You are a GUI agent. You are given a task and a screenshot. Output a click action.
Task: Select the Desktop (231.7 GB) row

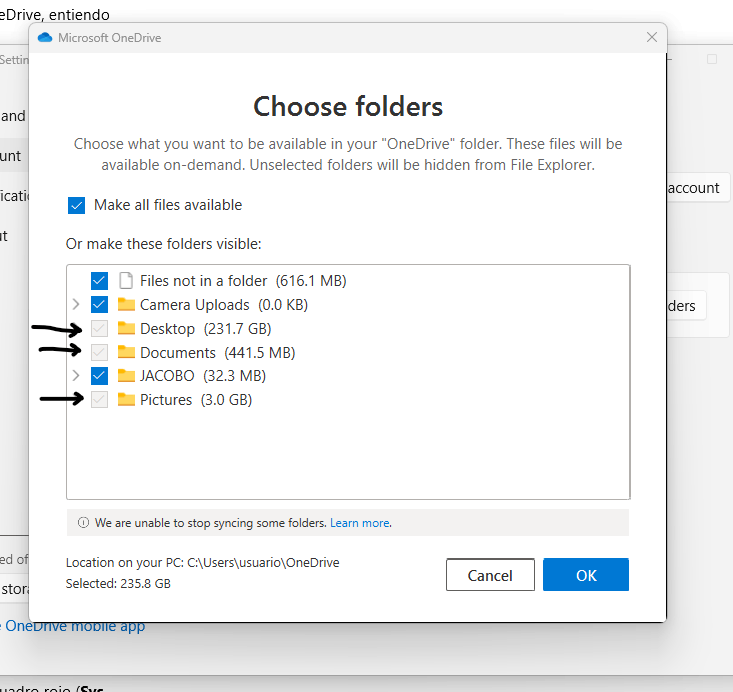206,329
